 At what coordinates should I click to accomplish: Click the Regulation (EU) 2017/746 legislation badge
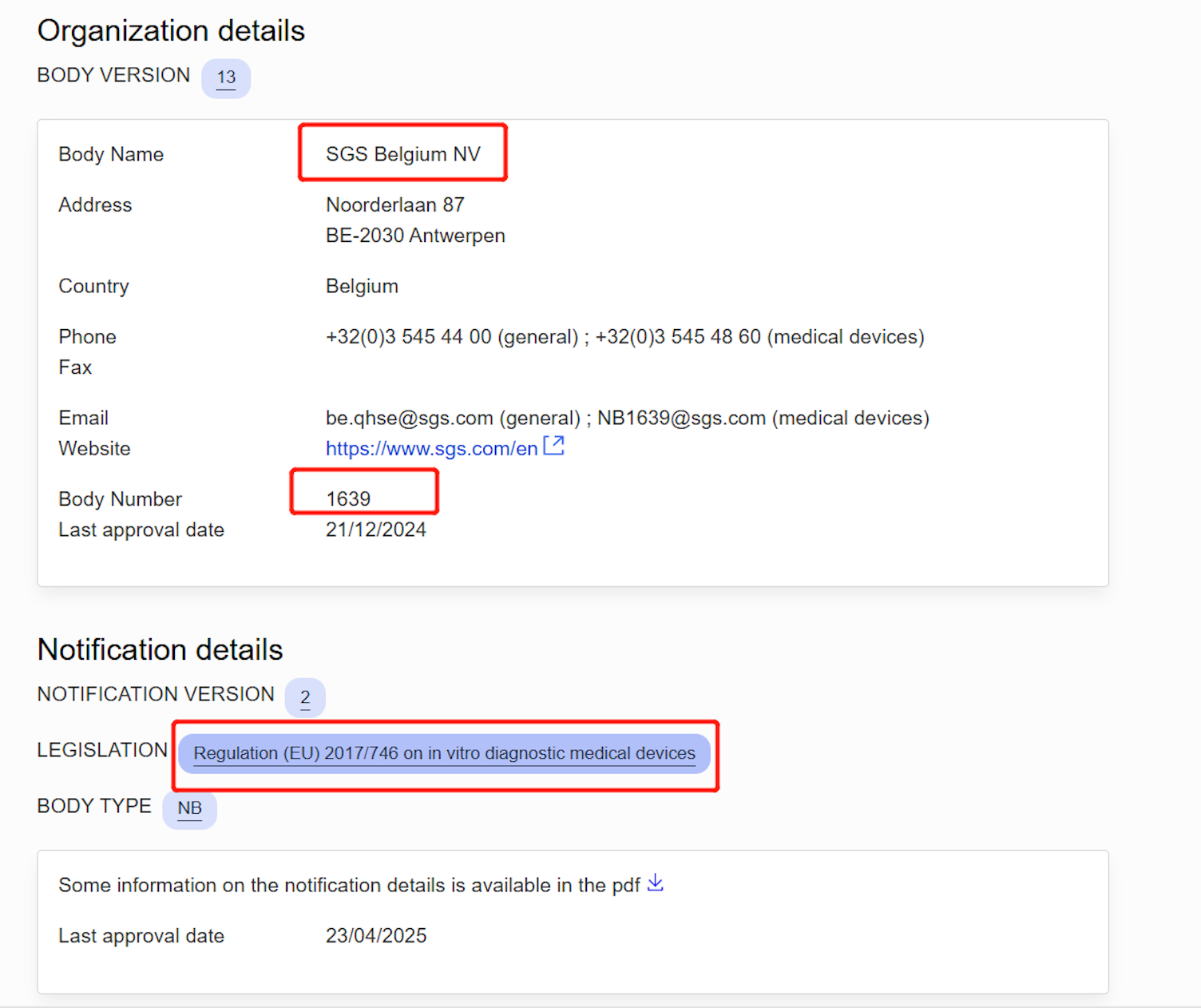(x=444, y=753)
